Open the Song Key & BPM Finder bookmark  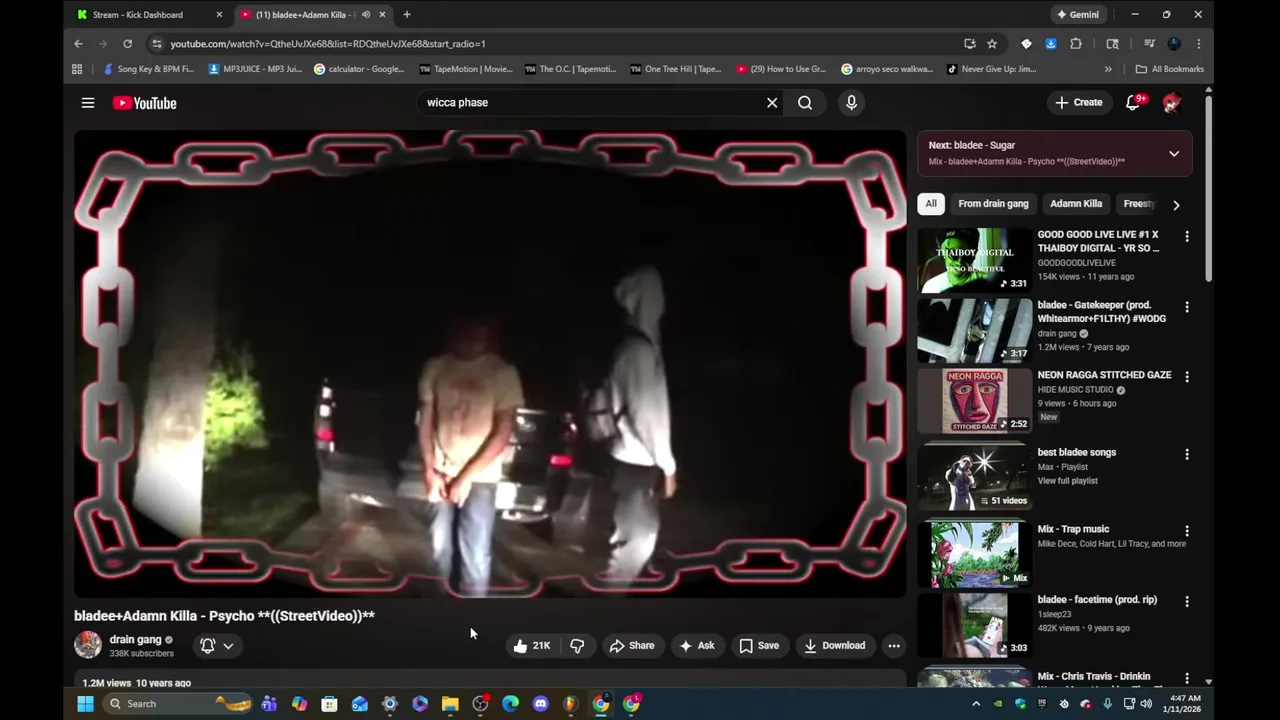click(149, 69)
